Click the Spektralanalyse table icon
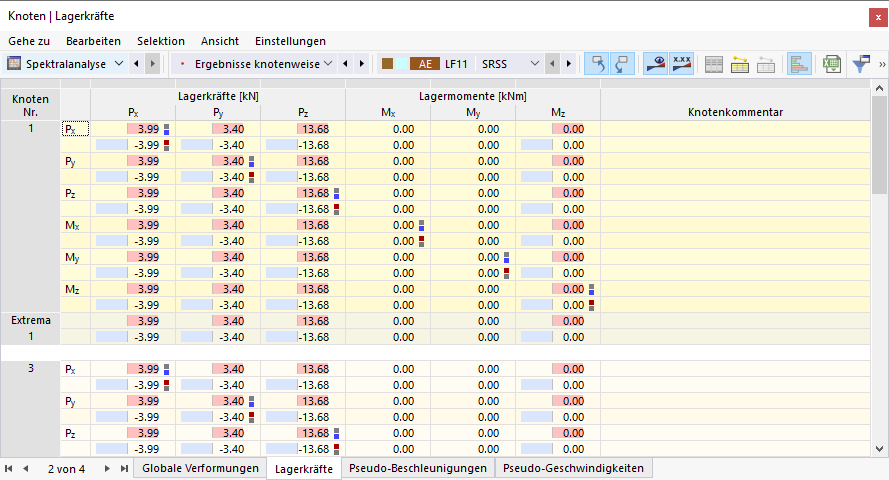 (14, 63)
